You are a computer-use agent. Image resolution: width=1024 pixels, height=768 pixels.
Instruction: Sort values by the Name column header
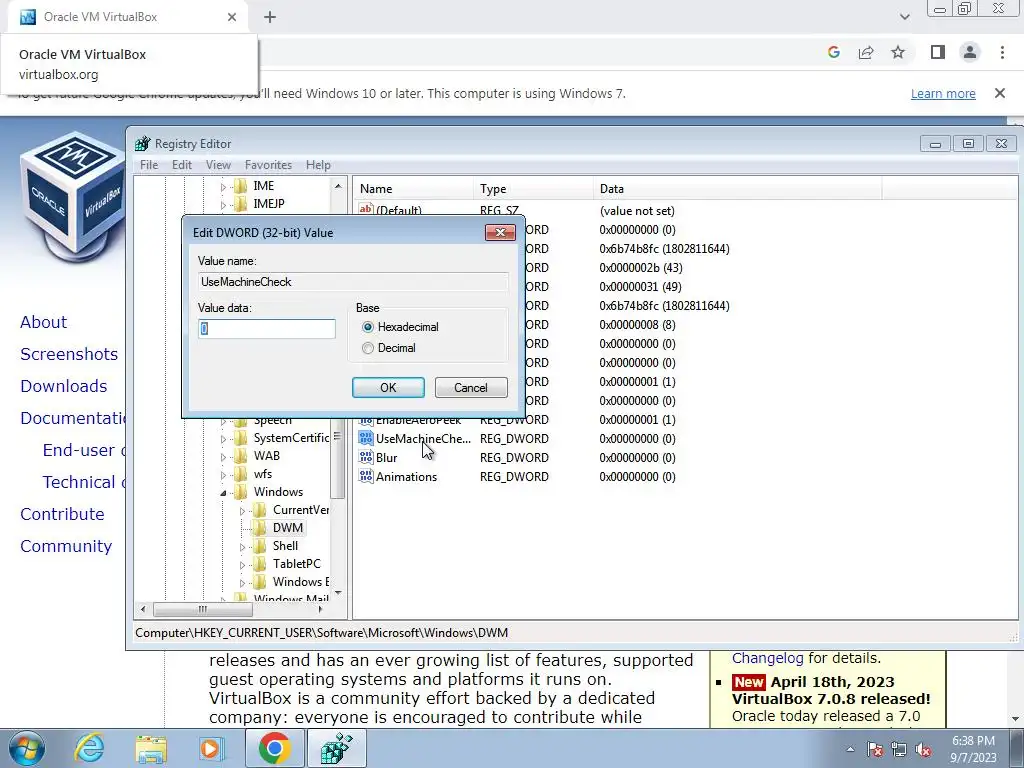coord(413,189)
